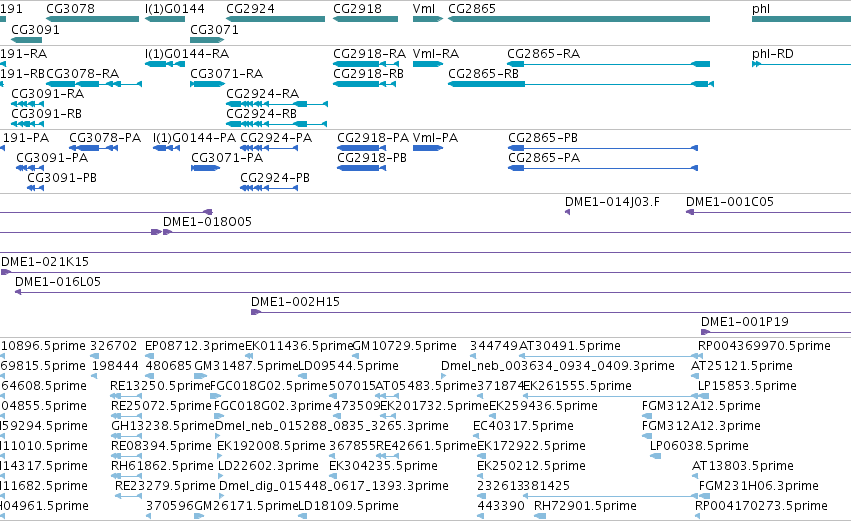851x521 pixels.
Task: Open the Vml-PA protein feature
Action: click(x=428, y=148)
